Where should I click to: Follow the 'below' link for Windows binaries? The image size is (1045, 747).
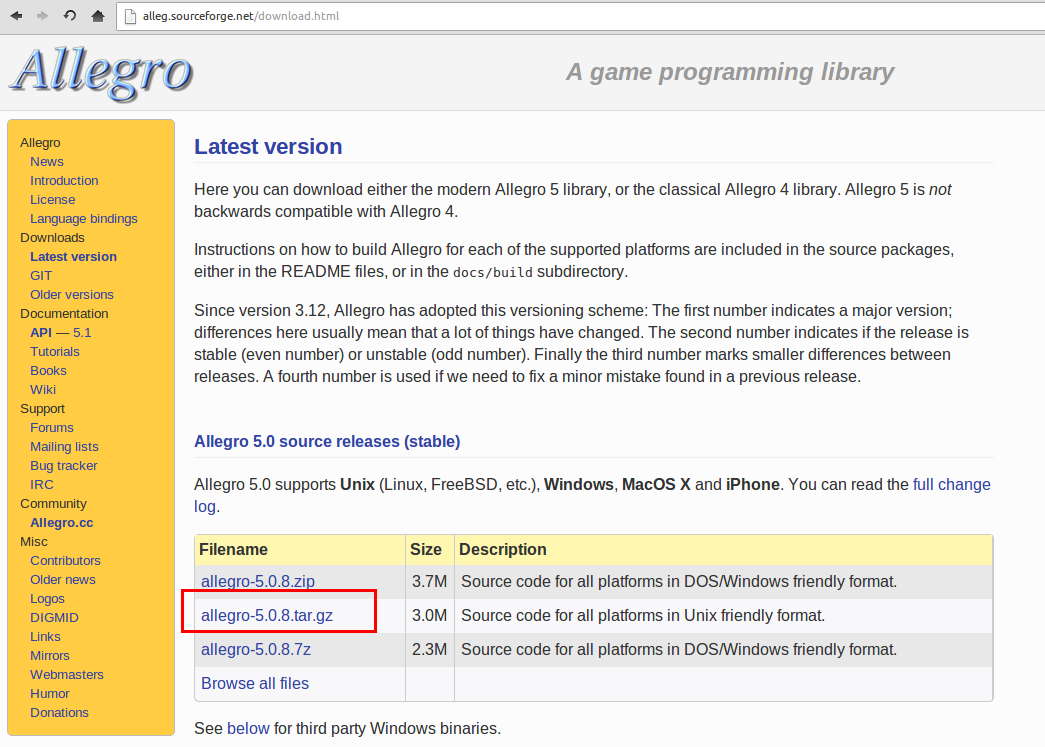point(248,728)
